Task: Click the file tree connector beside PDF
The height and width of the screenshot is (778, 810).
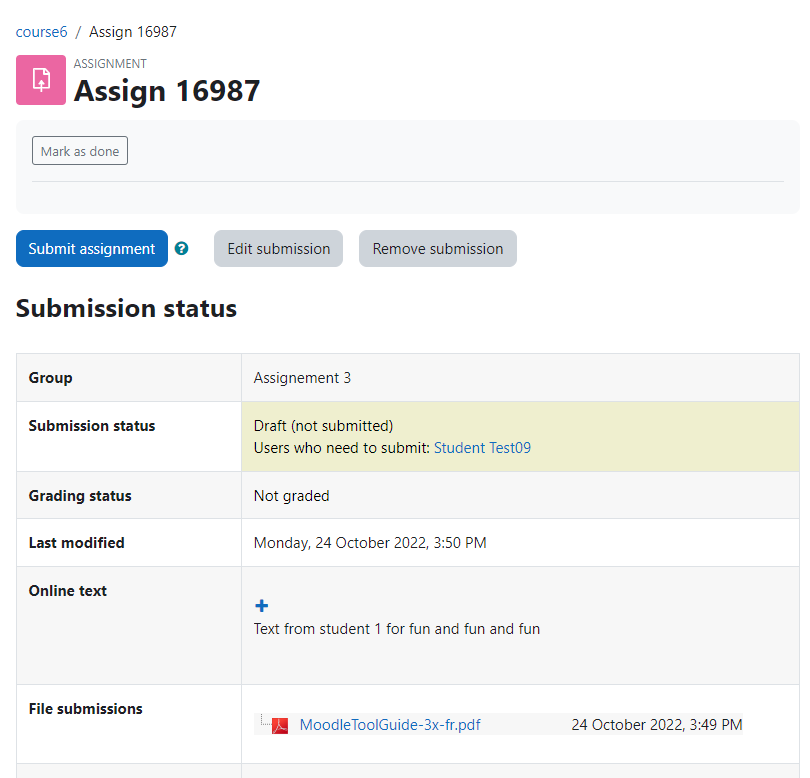Action: coord(264,720)
